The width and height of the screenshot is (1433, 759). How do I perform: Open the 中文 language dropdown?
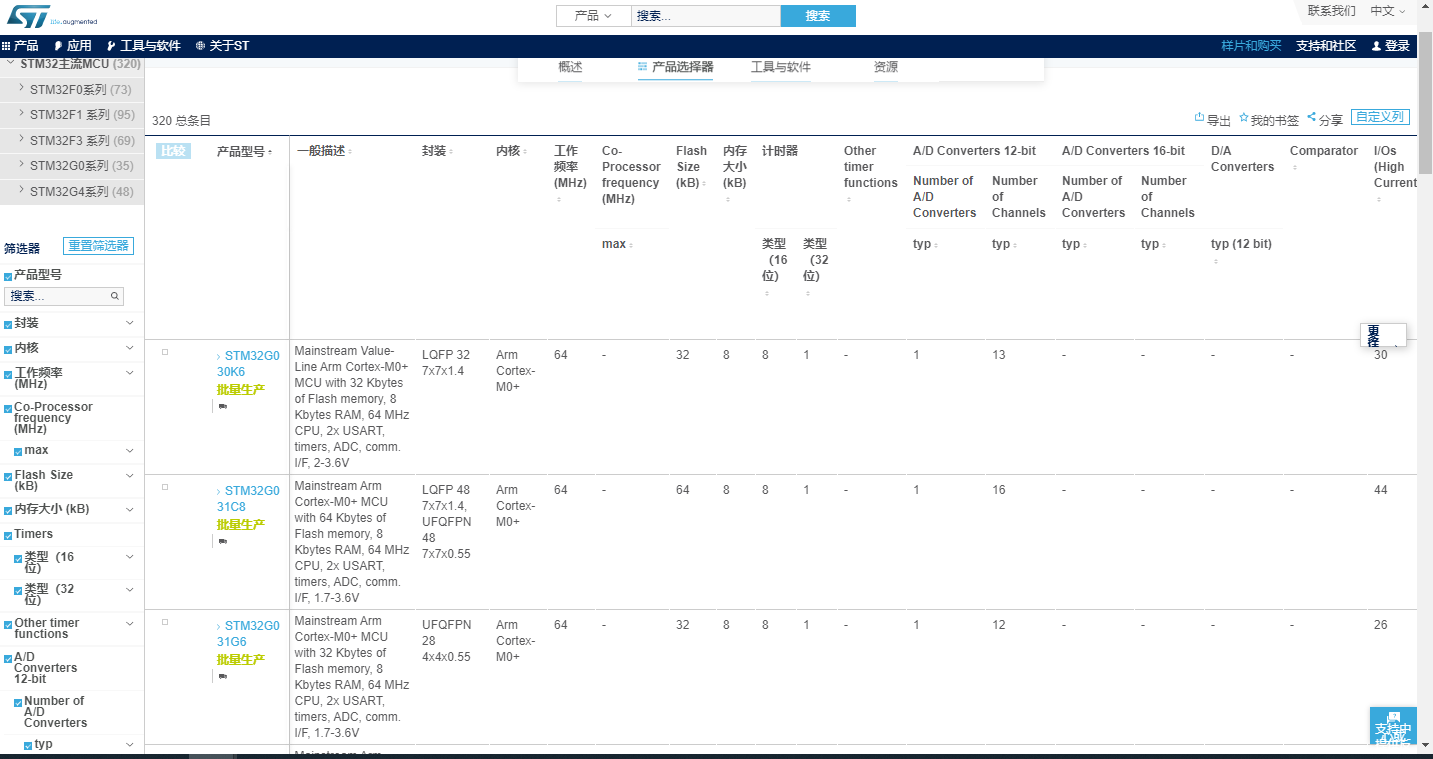click(1387, 11)
